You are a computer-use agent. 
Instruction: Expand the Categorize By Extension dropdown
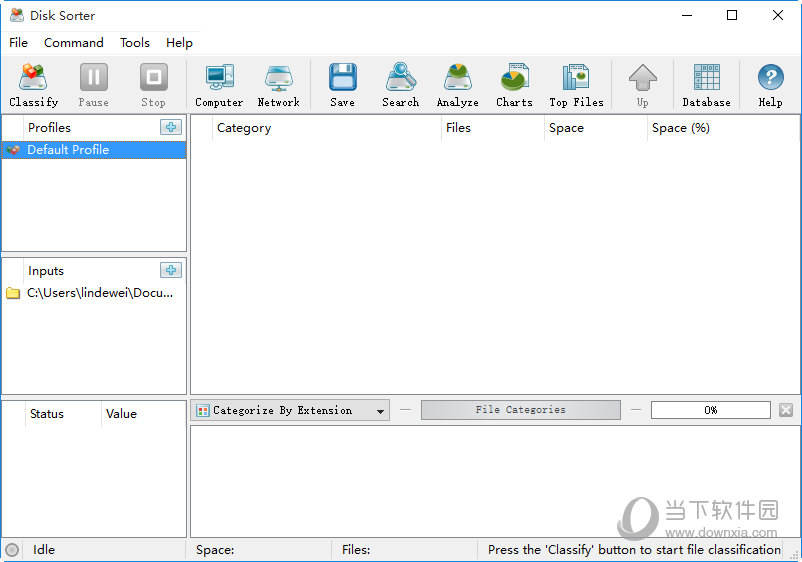[380, 411]
